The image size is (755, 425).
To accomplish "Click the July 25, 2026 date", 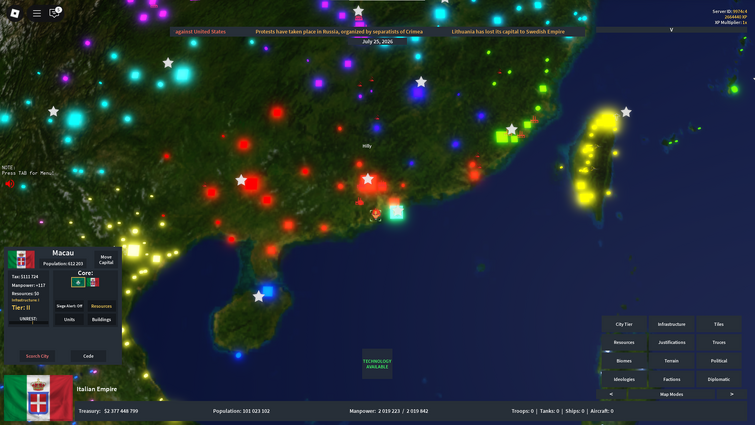I will pyautogui.click(x=378, y=42).
